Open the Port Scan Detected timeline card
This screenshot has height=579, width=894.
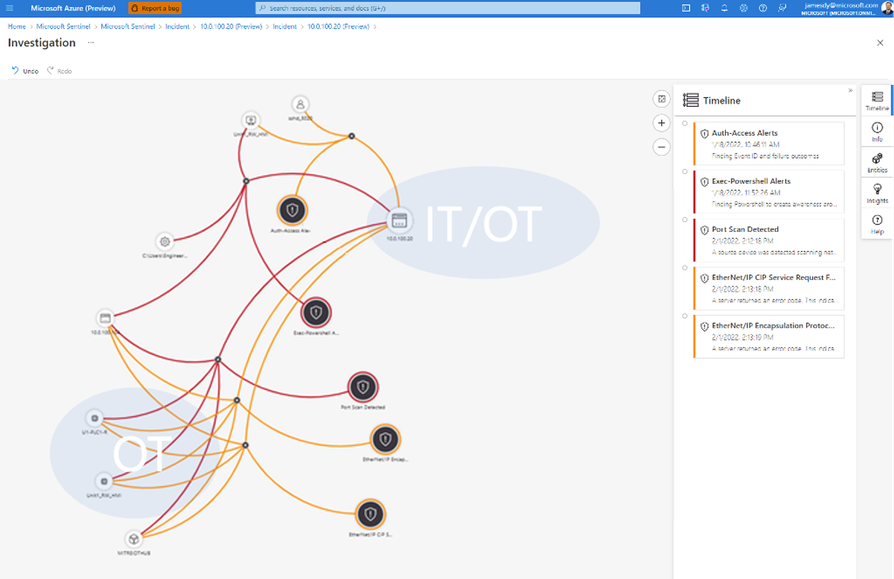click(x=769, y=240)
